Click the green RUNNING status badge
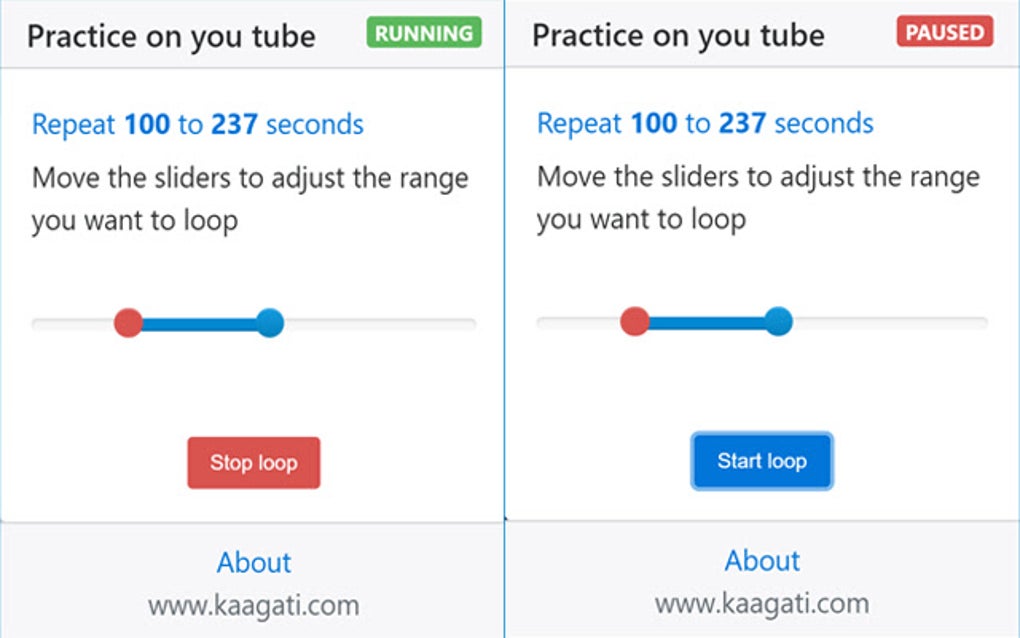 tap(422, 33)
